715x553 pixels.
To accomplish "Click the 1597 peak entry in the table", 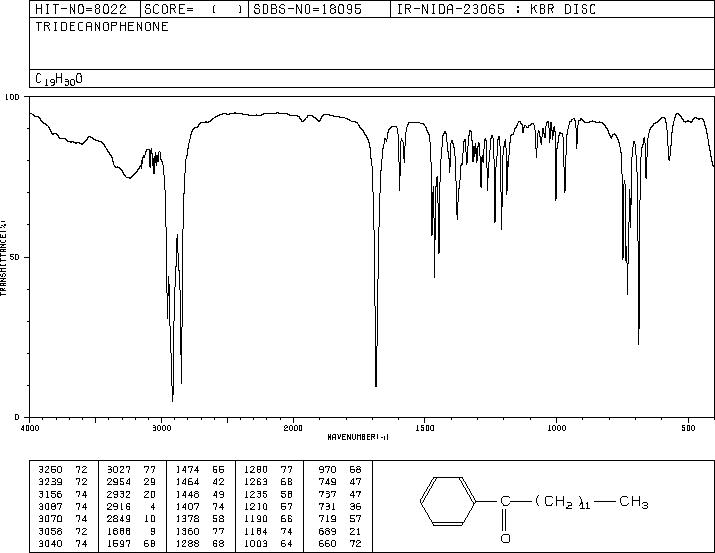I will [131, 544].
